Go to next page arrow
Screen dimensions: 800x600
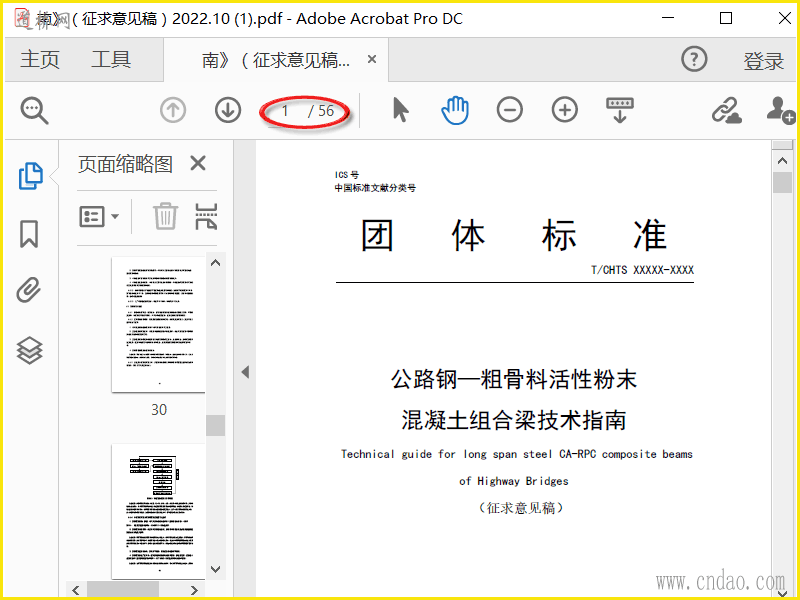[x=228, y=110]
